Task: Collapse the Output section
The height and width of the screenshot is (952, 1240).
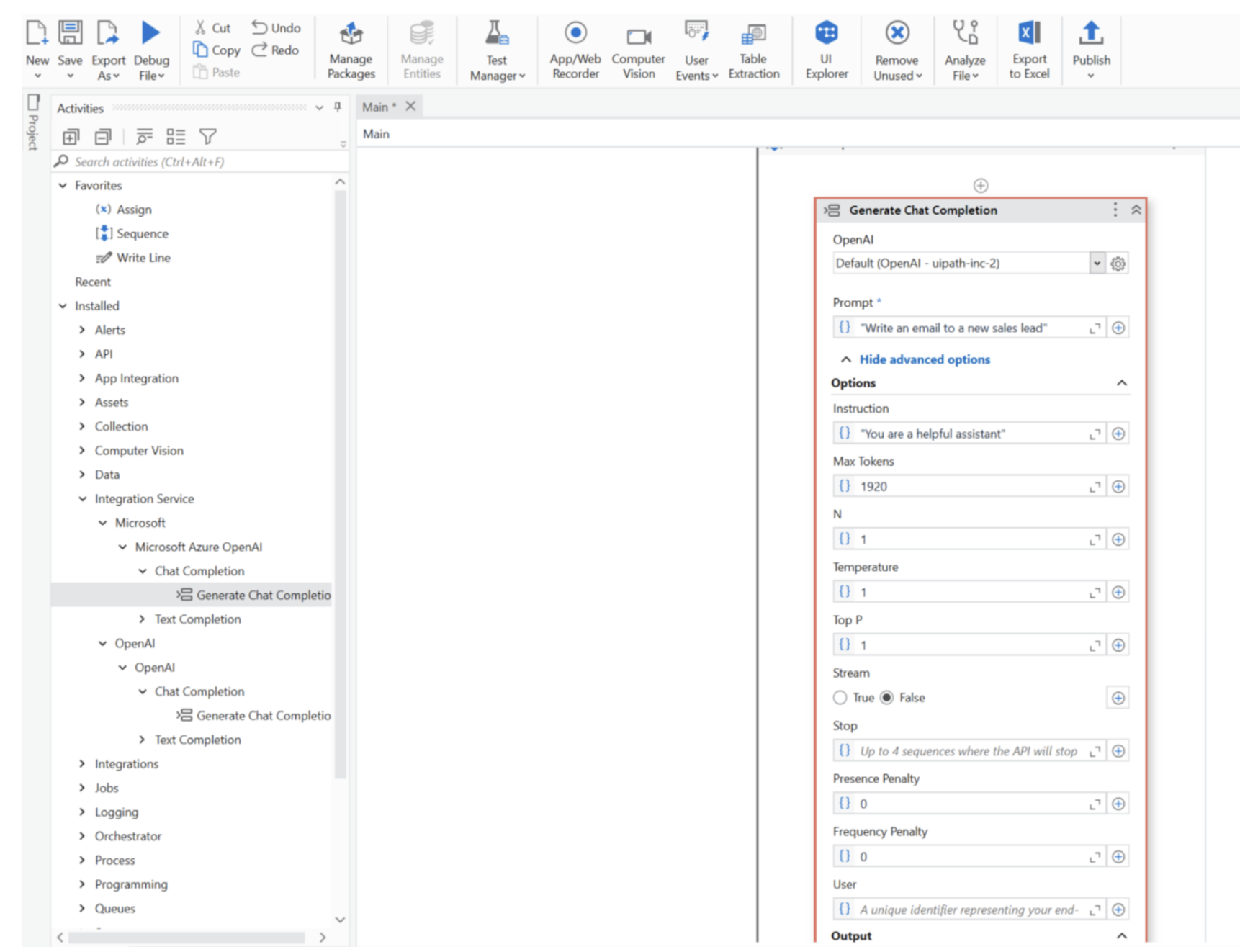Action: 1121,936
